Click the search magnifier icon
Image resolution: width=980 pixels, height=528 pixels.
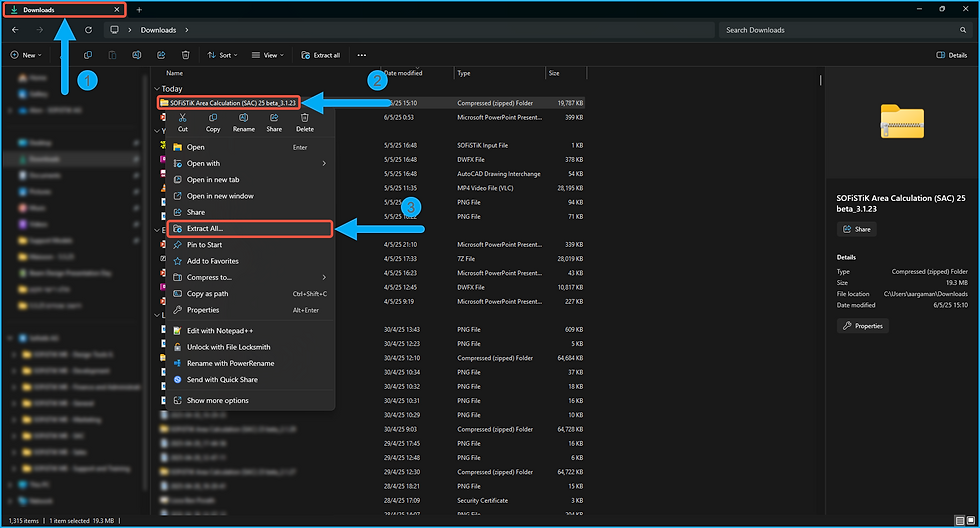(962, 30)
